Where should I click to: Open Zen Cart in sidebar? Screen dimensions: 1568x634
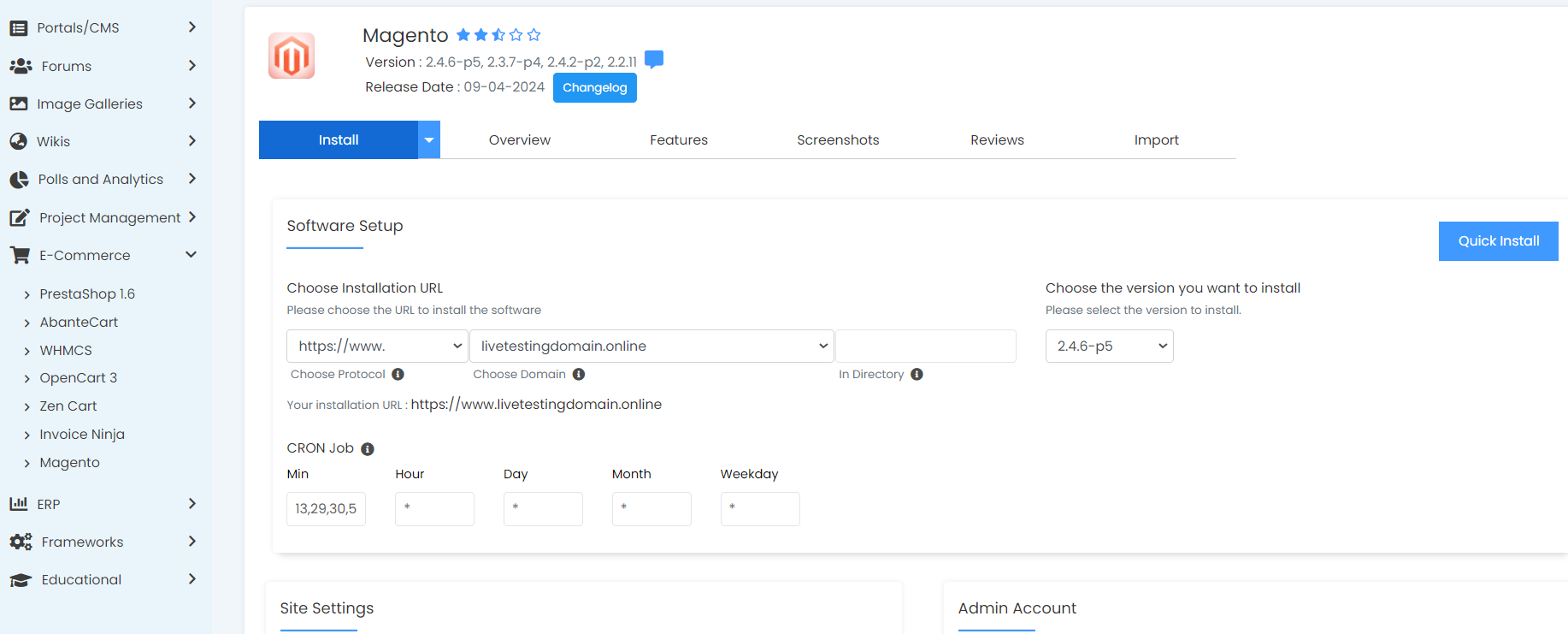(68, 406)
